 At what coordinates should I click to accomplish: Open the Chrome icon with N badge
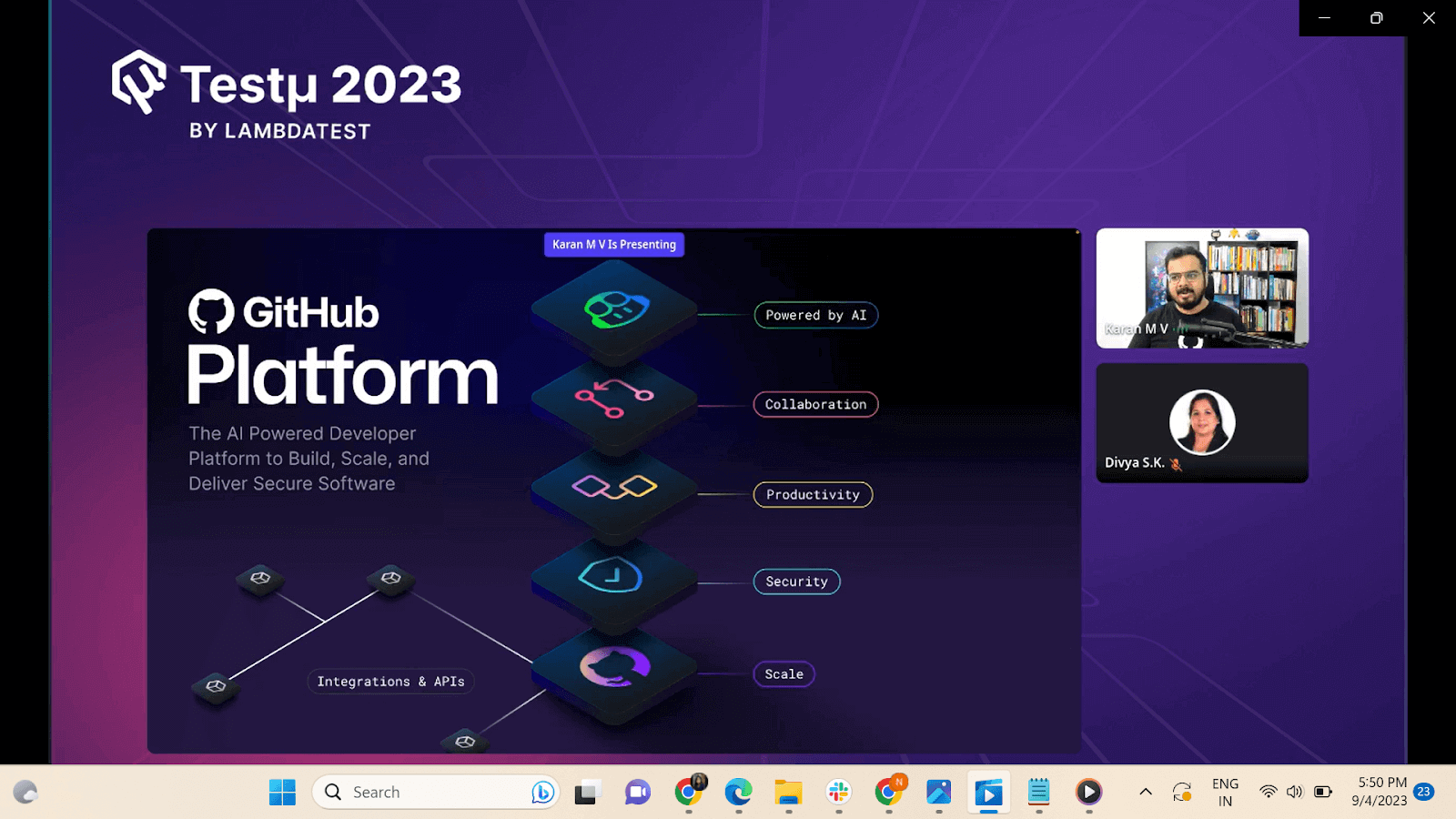[x=889, y=792]
